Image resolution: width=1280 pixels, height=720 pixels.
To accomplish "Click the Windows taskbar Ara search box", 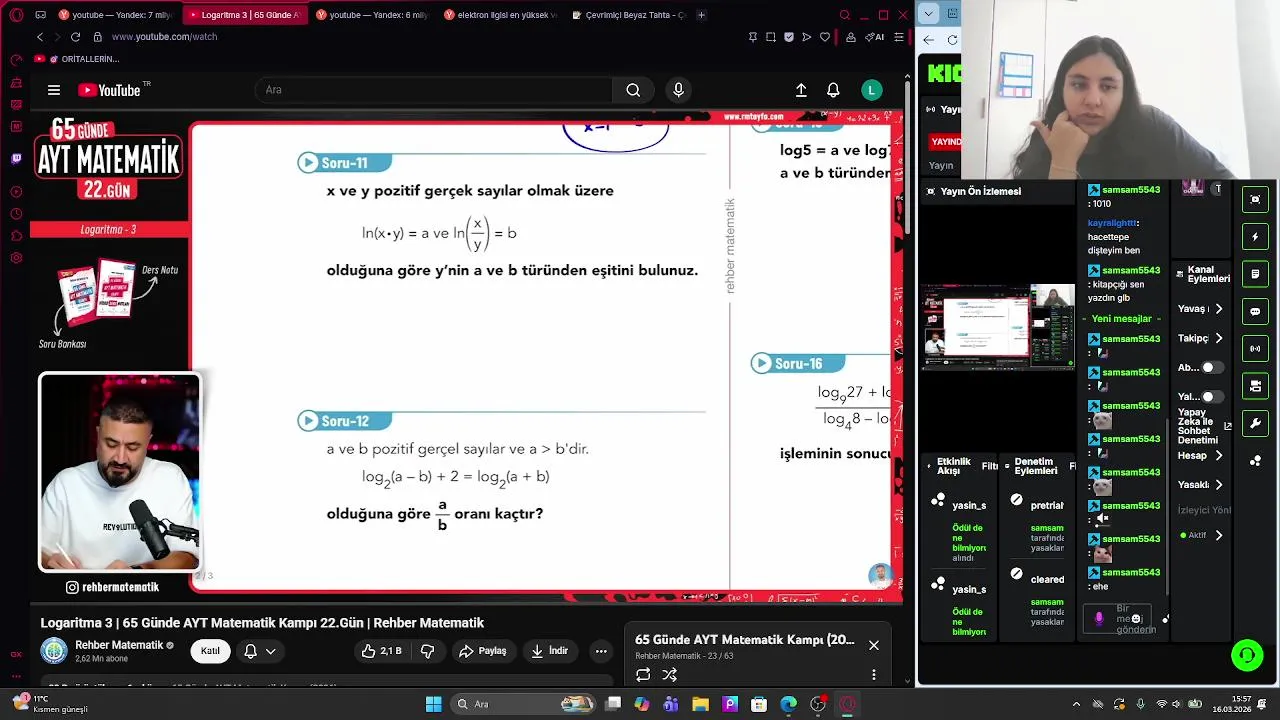I will tap(521, 704).
